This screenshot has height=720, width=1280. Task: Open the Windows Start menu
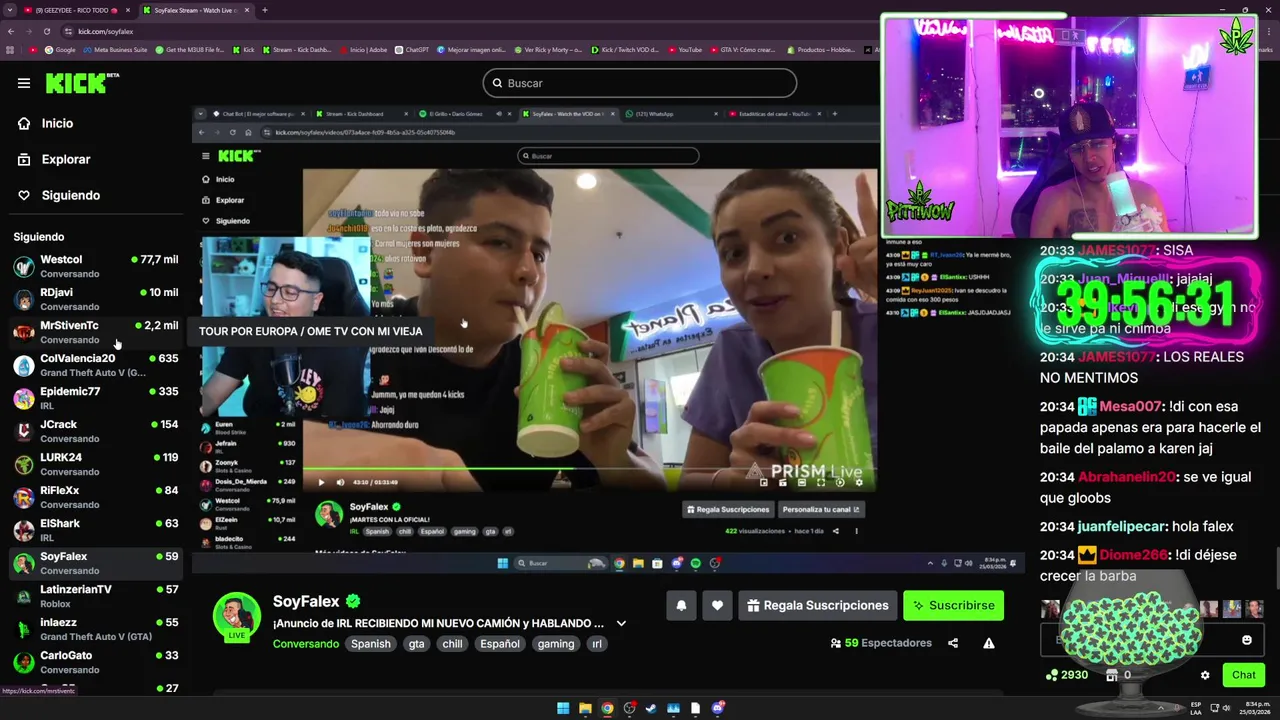(563, 708)
